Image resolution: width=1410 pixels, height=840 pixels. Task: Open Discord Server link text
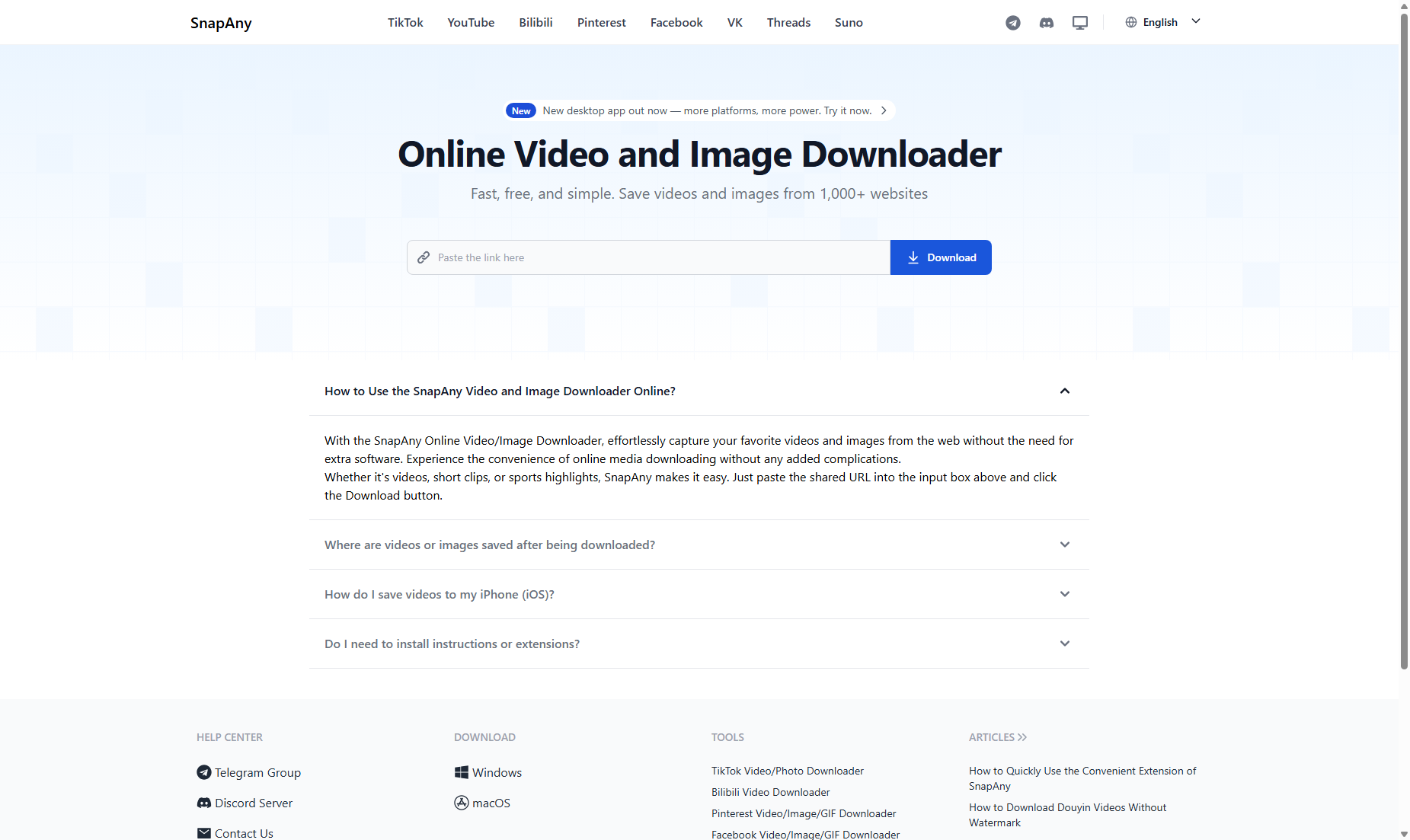pos(254,803)
